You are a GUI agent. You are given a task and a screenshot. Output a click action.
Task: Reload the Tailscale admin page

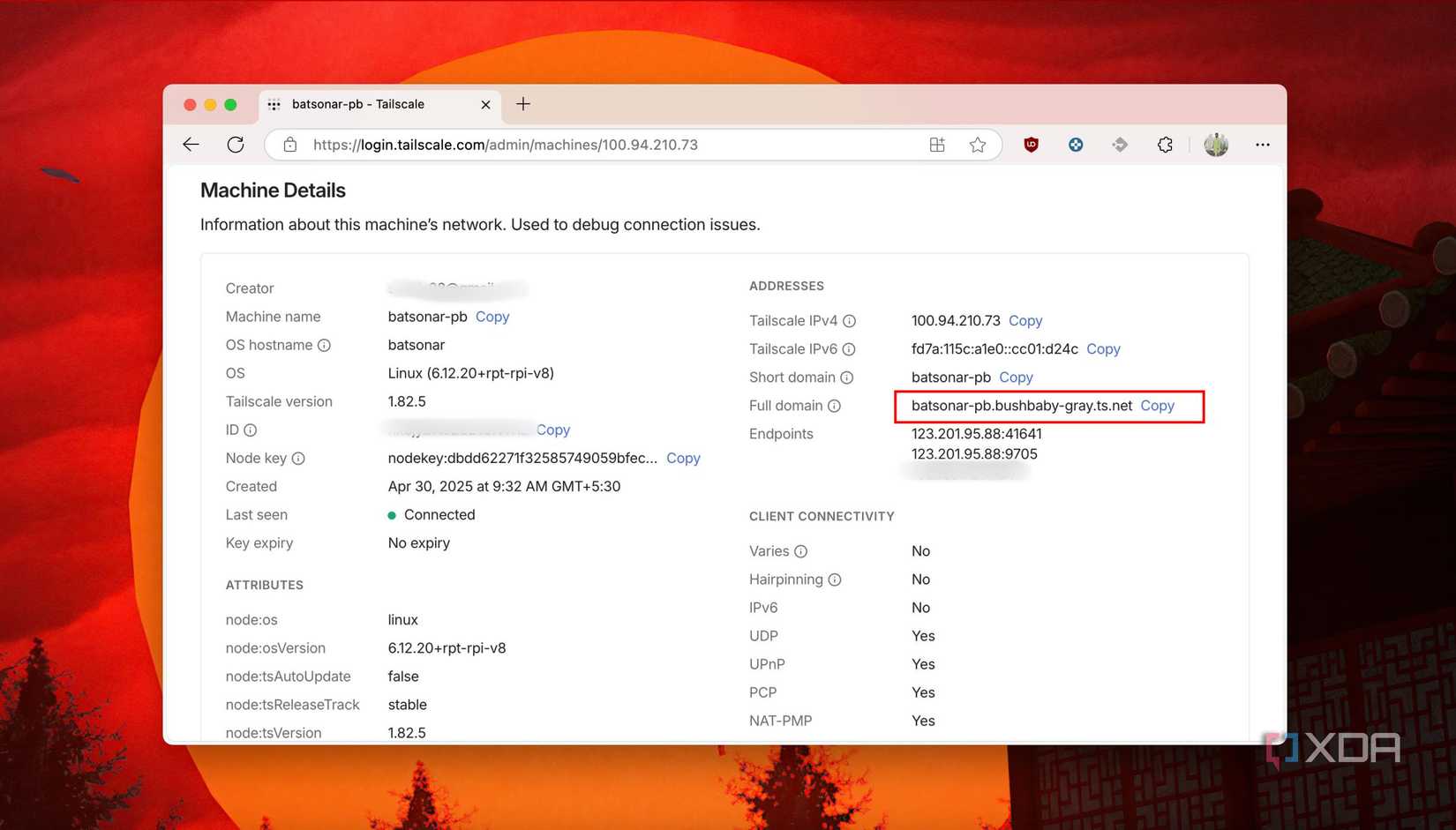pyautogui.click(x=236, y=145)
